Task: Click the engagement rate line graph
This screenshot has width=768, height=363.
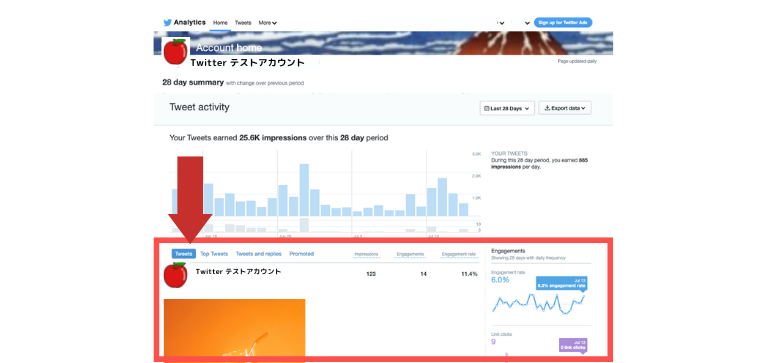Action: click(x=538, y=303)
